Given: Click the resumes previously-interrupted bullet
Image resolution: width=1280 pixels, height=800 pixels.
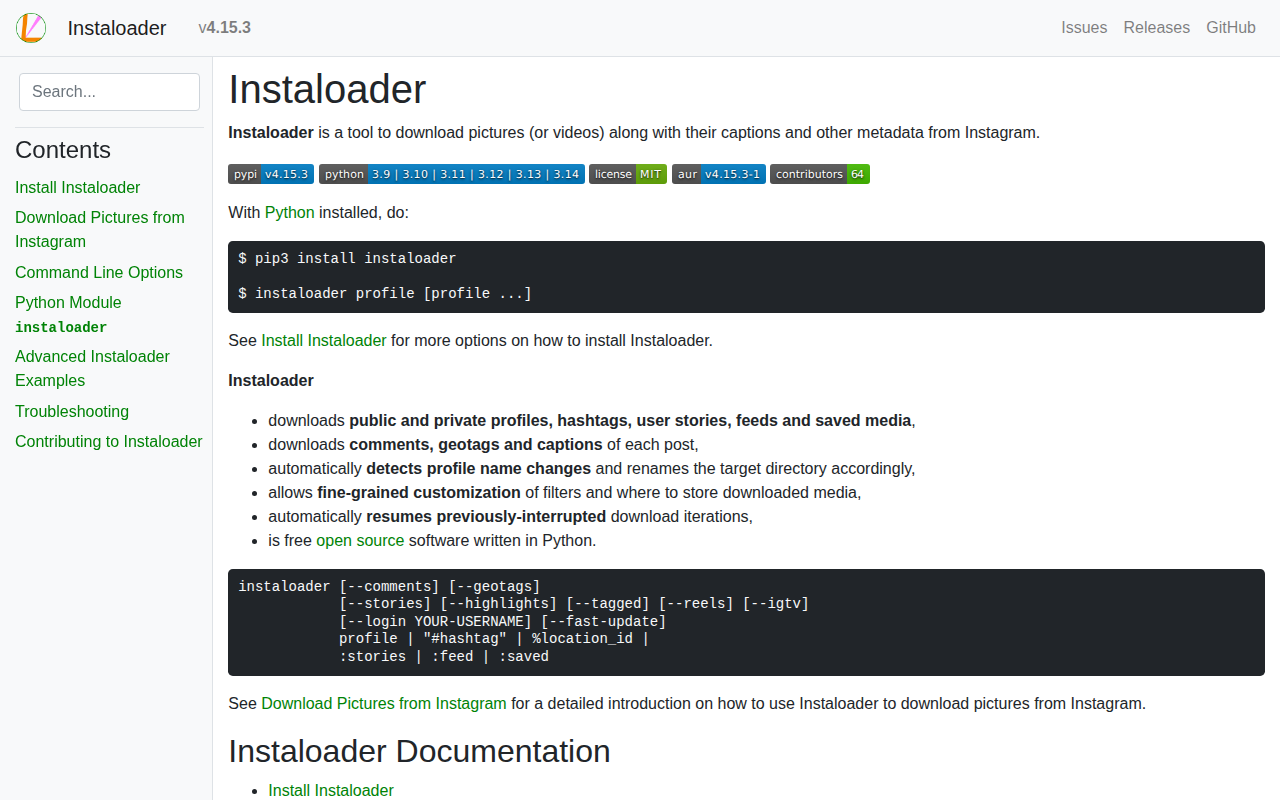Looking at the screenshot, I should (x=510, y=516).
